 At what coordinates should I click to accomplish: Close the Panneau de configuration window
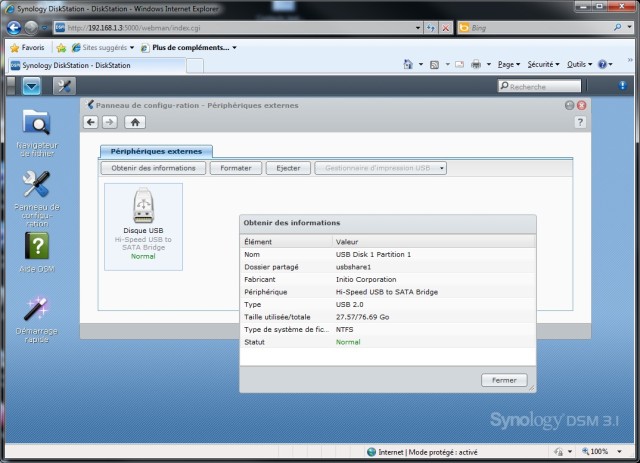581,105
